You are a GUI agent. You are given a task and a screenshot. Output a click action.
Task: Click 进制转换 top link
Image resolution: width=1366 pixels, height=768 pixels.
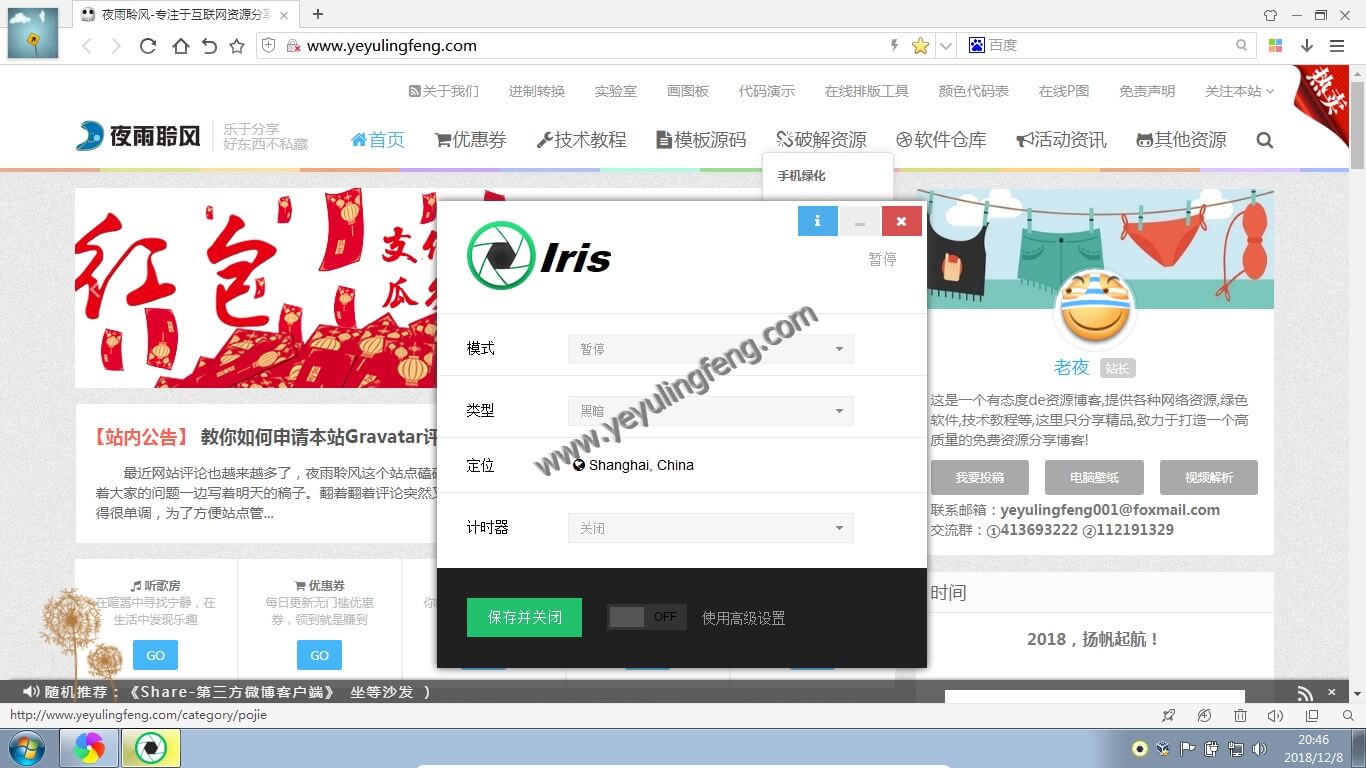[536, 91]
